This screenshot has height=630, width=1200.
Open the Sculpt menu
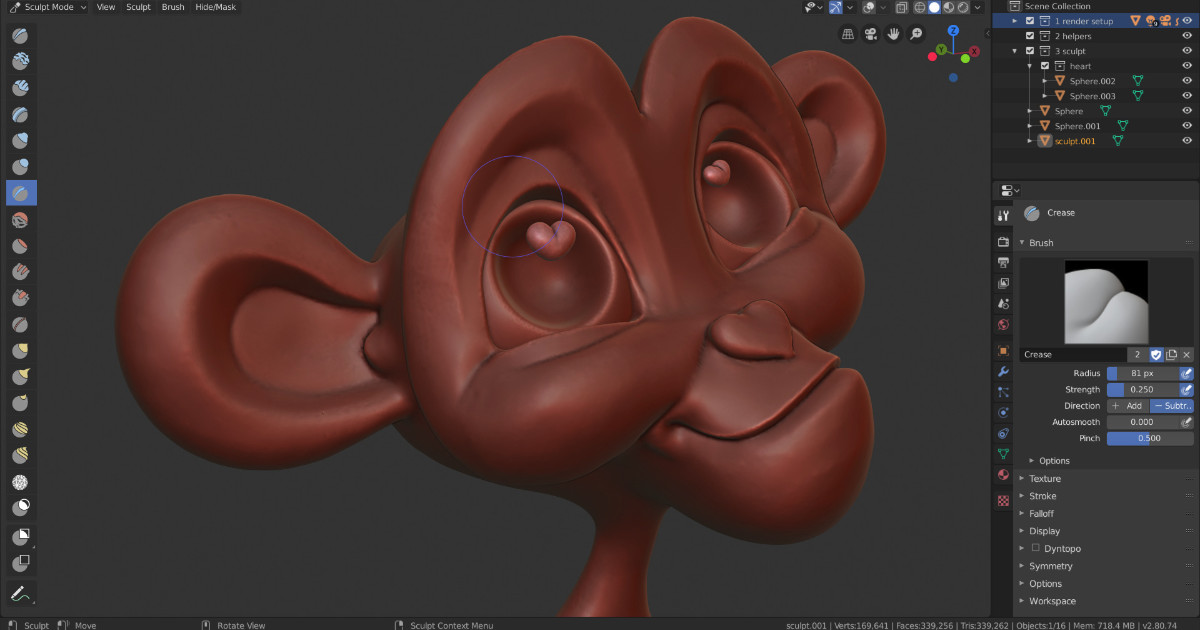pos(138,7)
